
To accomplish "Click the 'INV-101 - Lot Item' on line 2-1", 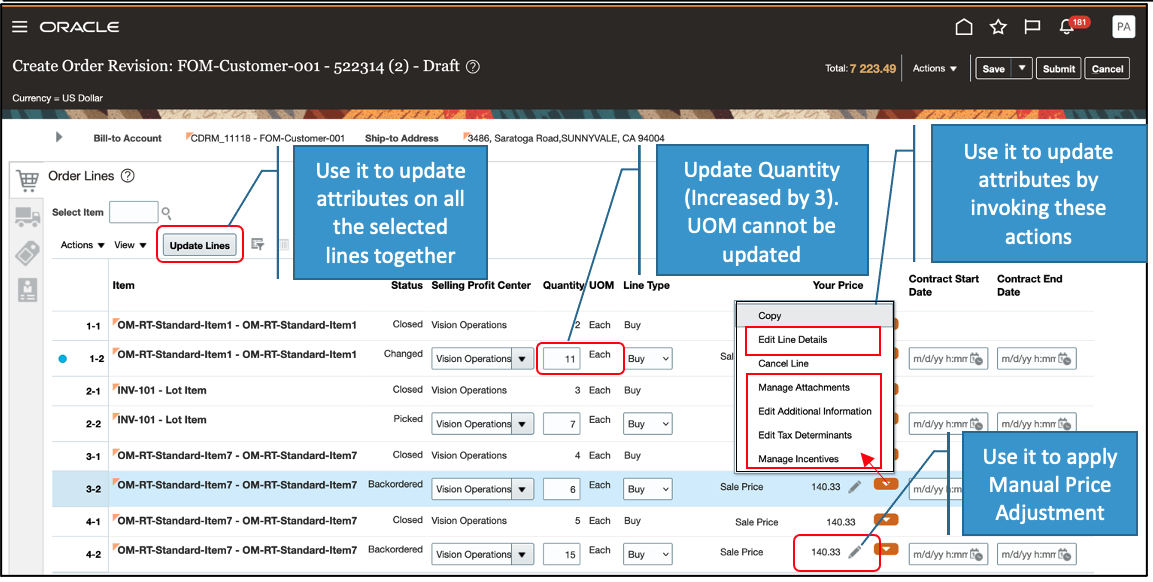I will 162,390.
